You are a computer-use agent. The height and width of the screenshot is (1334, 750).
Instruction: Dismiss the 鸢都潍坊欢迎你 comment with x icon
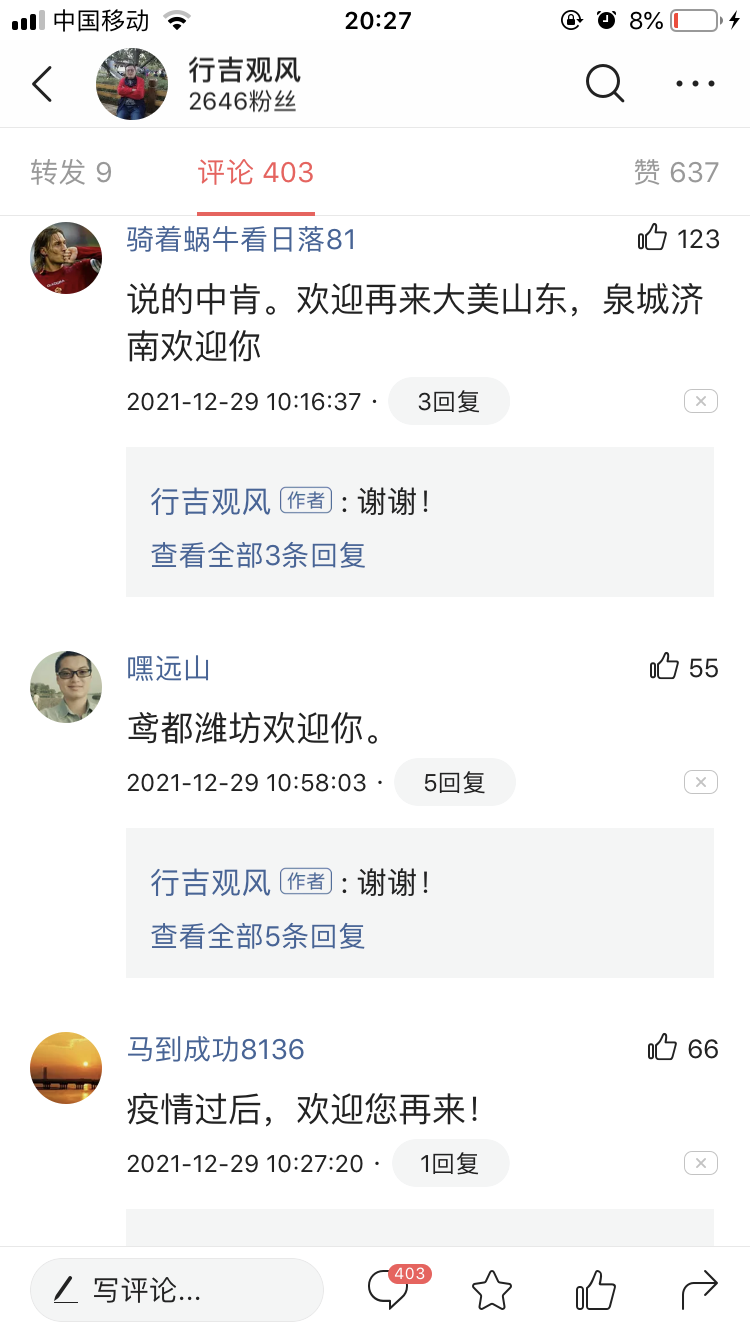(700, 782)
